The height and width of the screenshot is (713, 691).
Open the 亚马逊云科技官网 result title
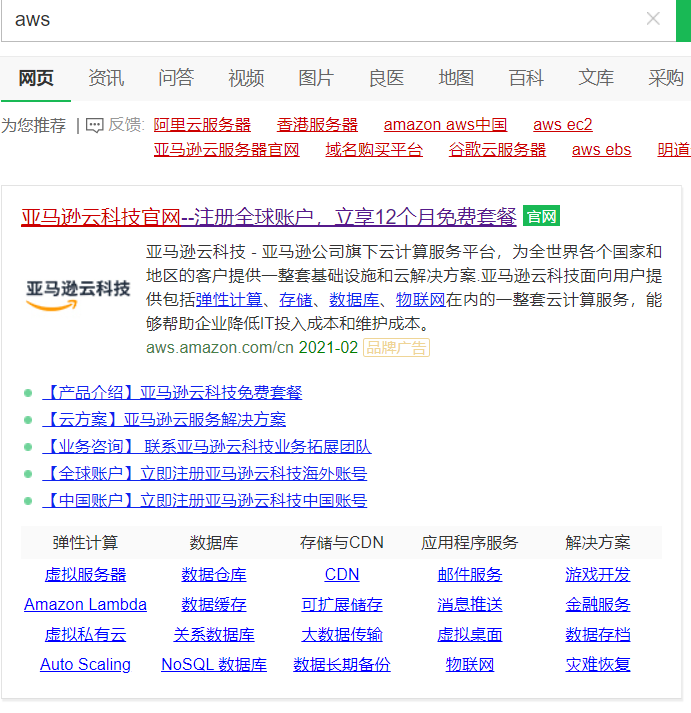click(x=269, y=217)
